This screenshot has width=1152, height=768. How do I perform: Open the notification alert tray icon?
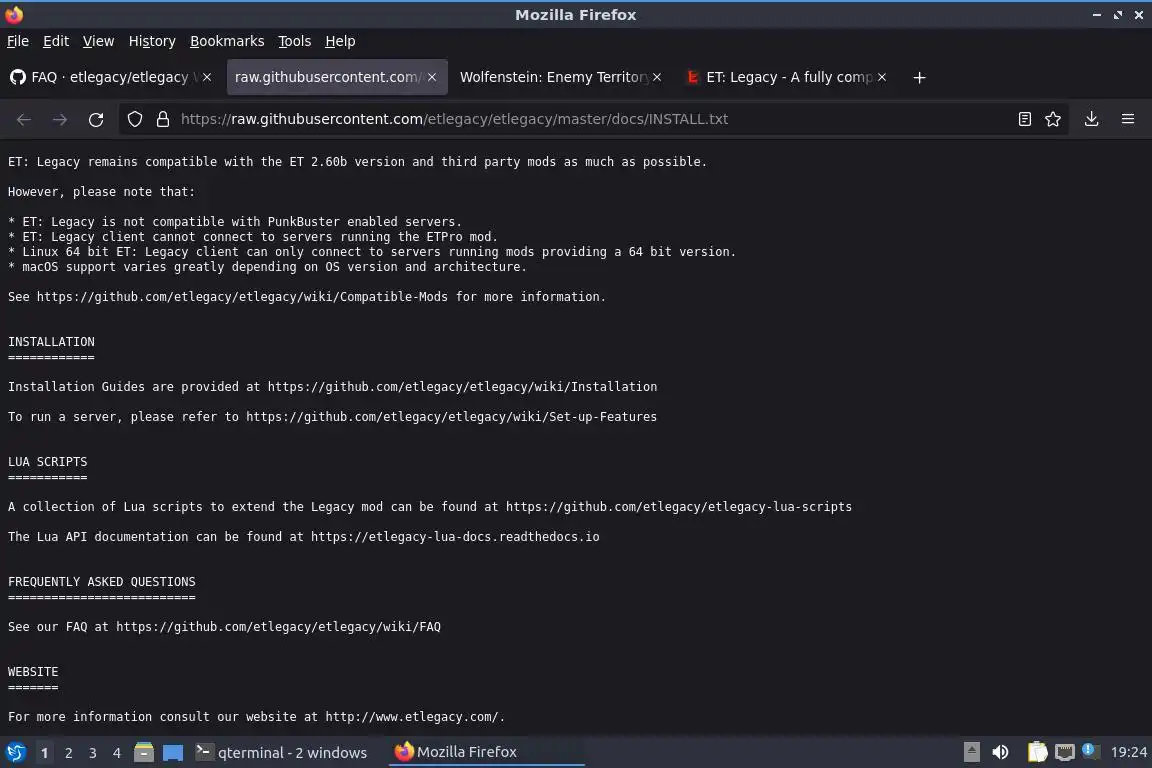point(1090,751)
